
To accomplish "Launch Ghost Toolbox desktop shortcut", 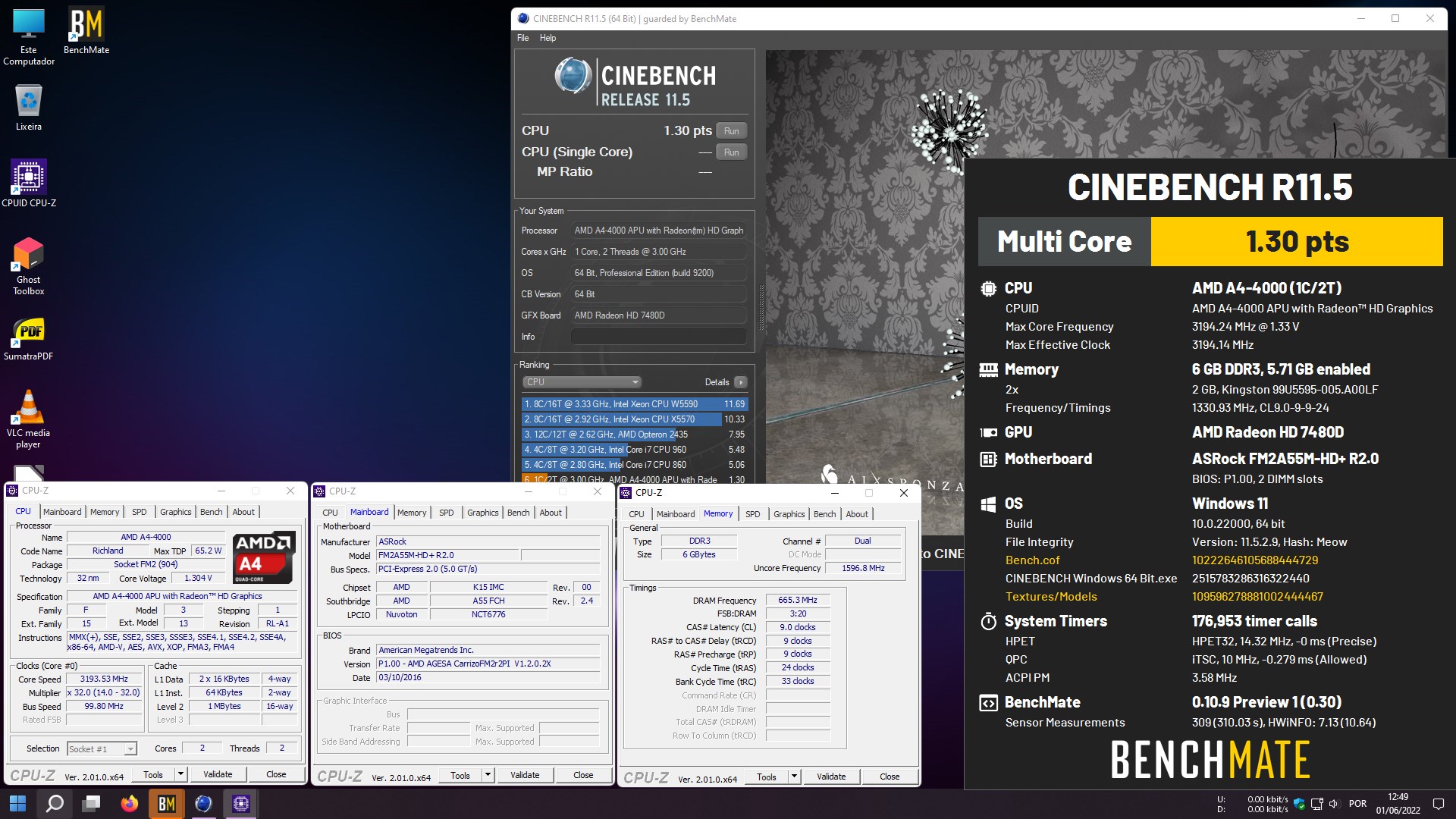I will 29,265.
